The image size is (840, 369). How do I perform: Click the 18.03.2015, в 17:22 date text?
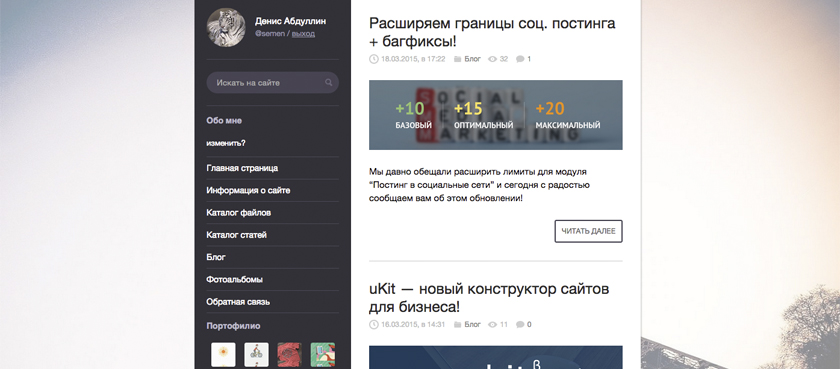[x=413, y=59]
